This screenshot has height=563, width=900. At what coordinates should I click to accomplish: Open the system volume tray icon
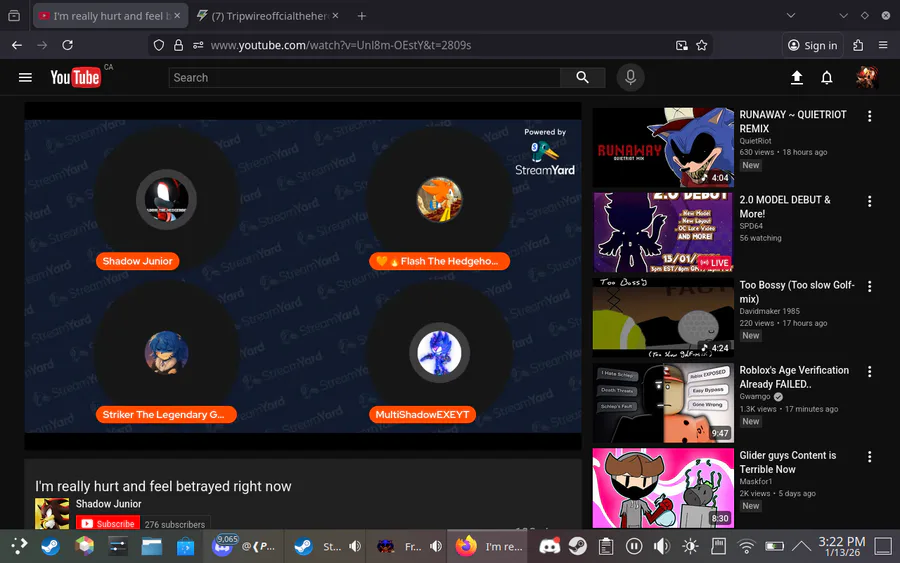(662, 546)
